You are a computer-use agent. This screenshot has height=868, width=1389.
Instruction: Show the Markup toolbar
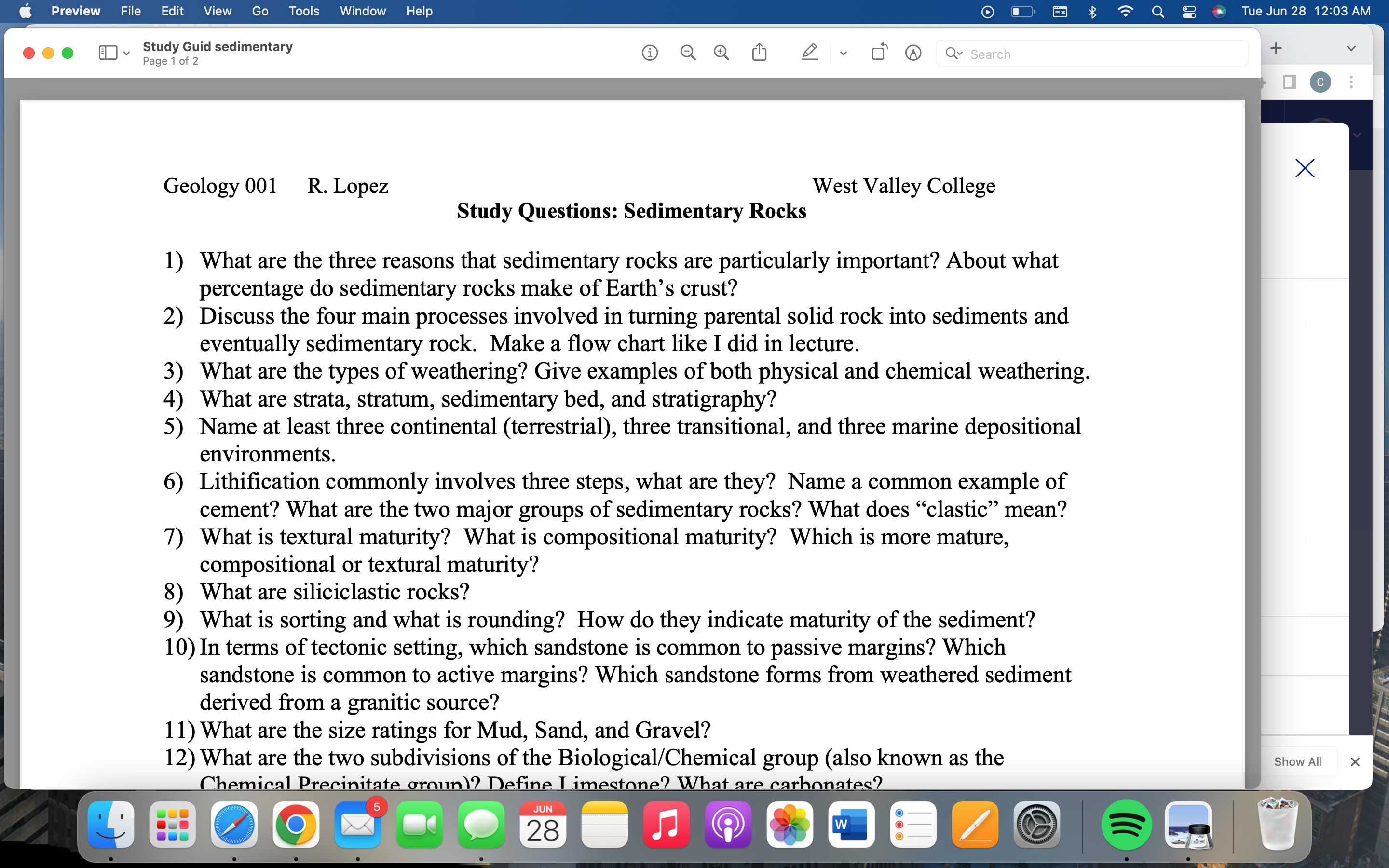[x=912, y=54]
